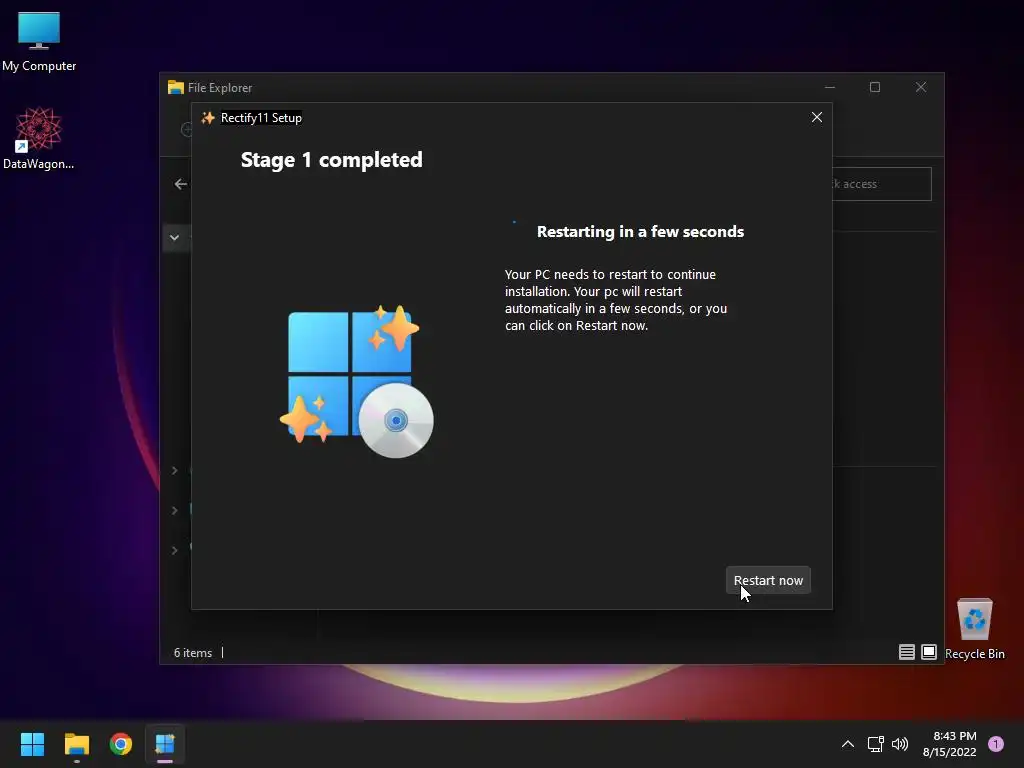This screenshot has width=1024, height=768.
Task: Collapse the expanded File Explorer section chevron
Action: click(x=174, y=238)
